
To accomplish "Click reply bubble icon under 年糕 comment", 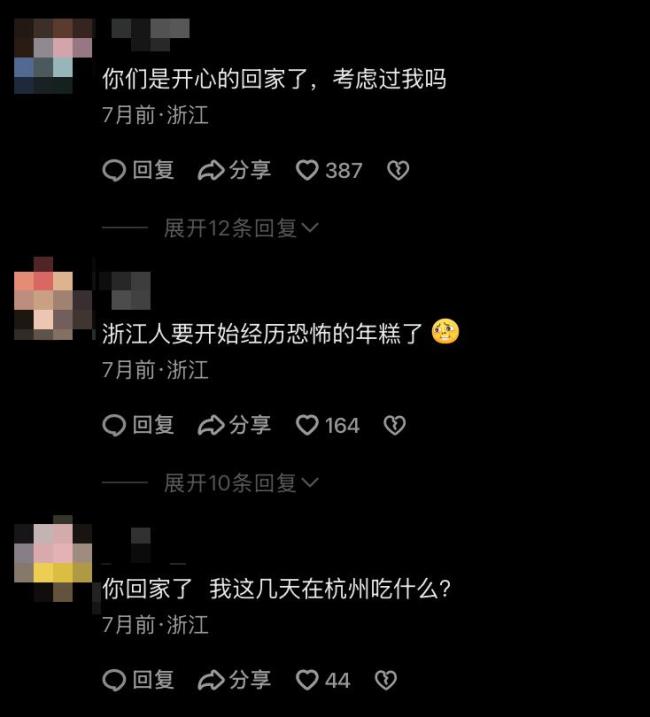I will pos(114,425).
